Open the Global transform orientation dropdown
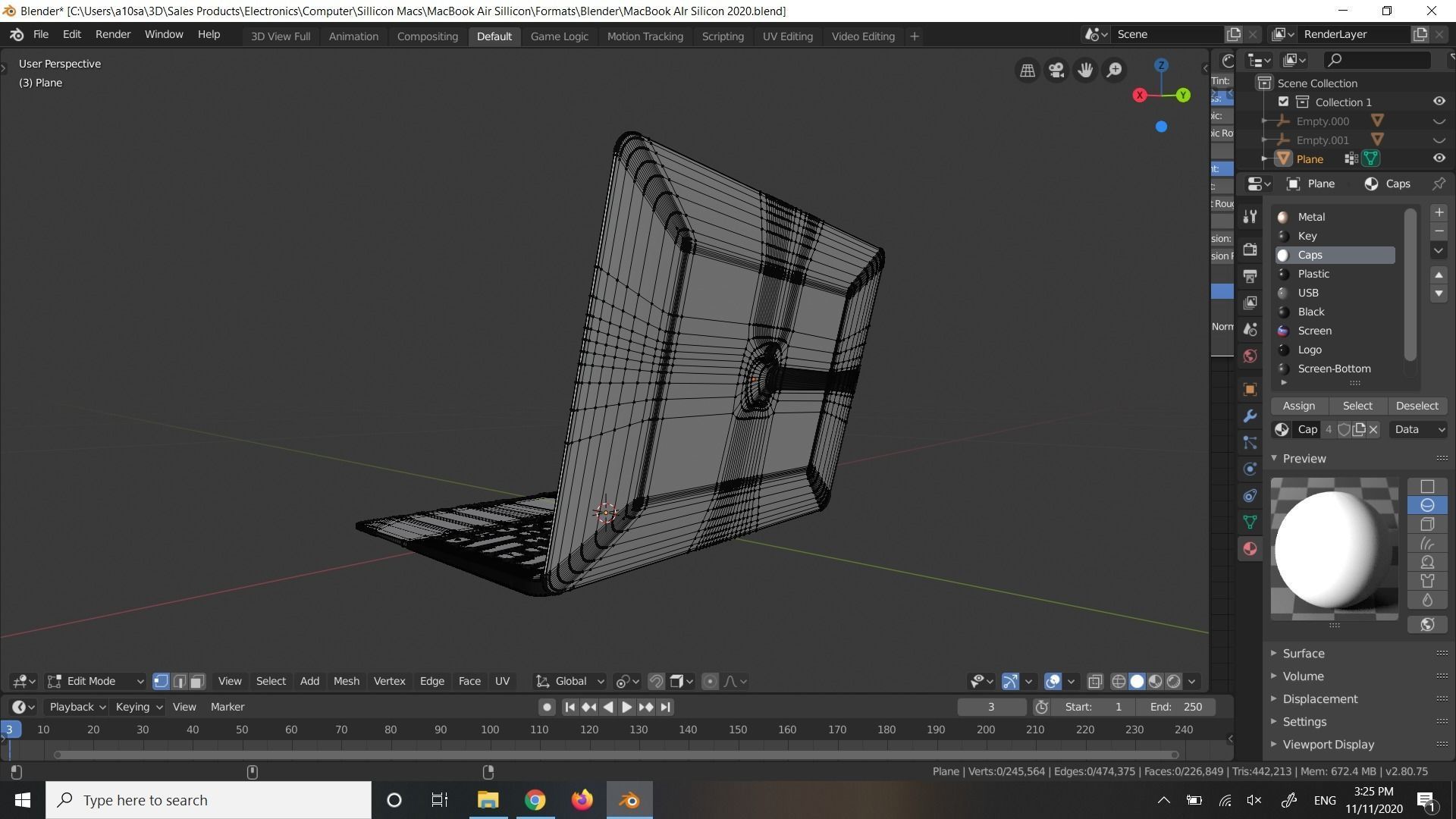This screenshot has height=819, width=1456. 570,681
